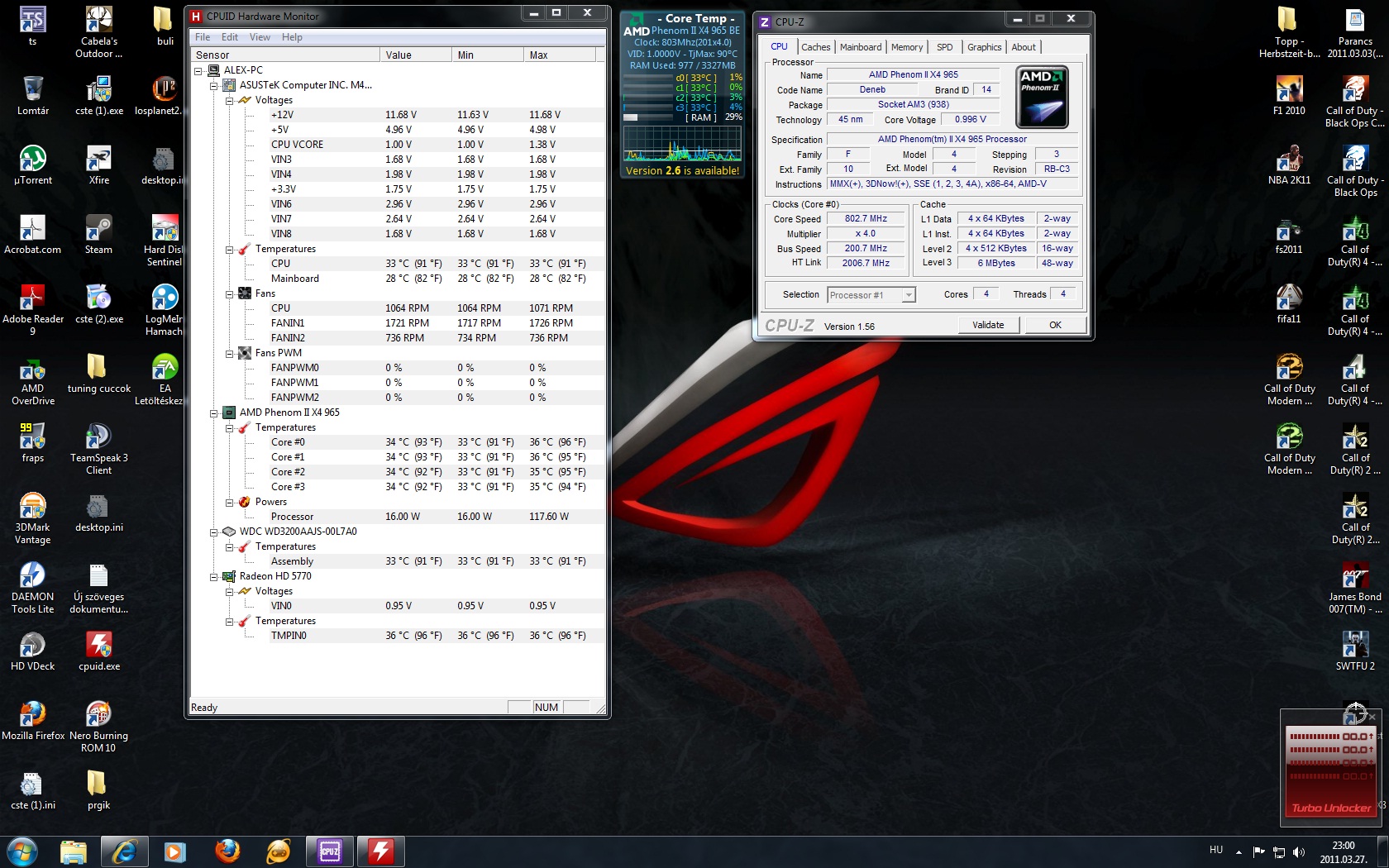1389x868 pixels.
Task: Switch to the Graphics tab in CPU-Z
Action: (x=984, y=47)
